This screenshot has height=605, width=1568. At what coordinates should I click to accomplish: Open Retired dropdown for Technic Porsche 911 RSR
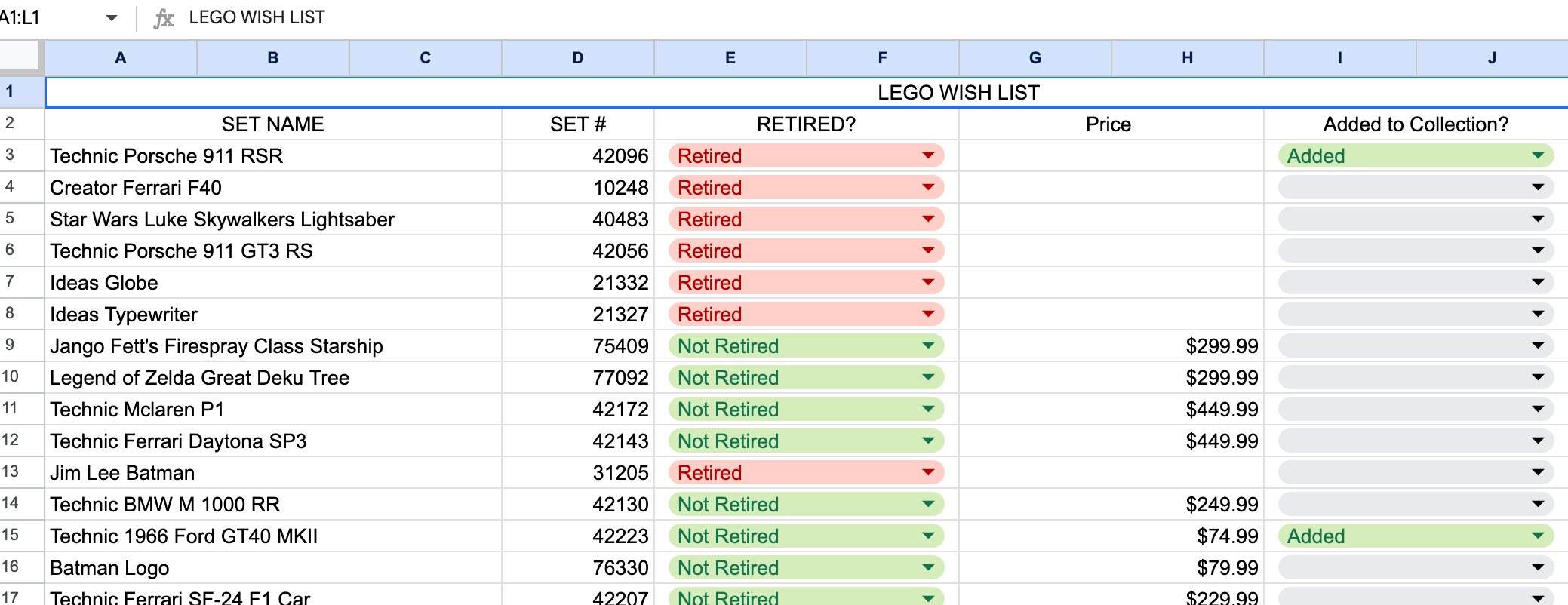(928, 156)
